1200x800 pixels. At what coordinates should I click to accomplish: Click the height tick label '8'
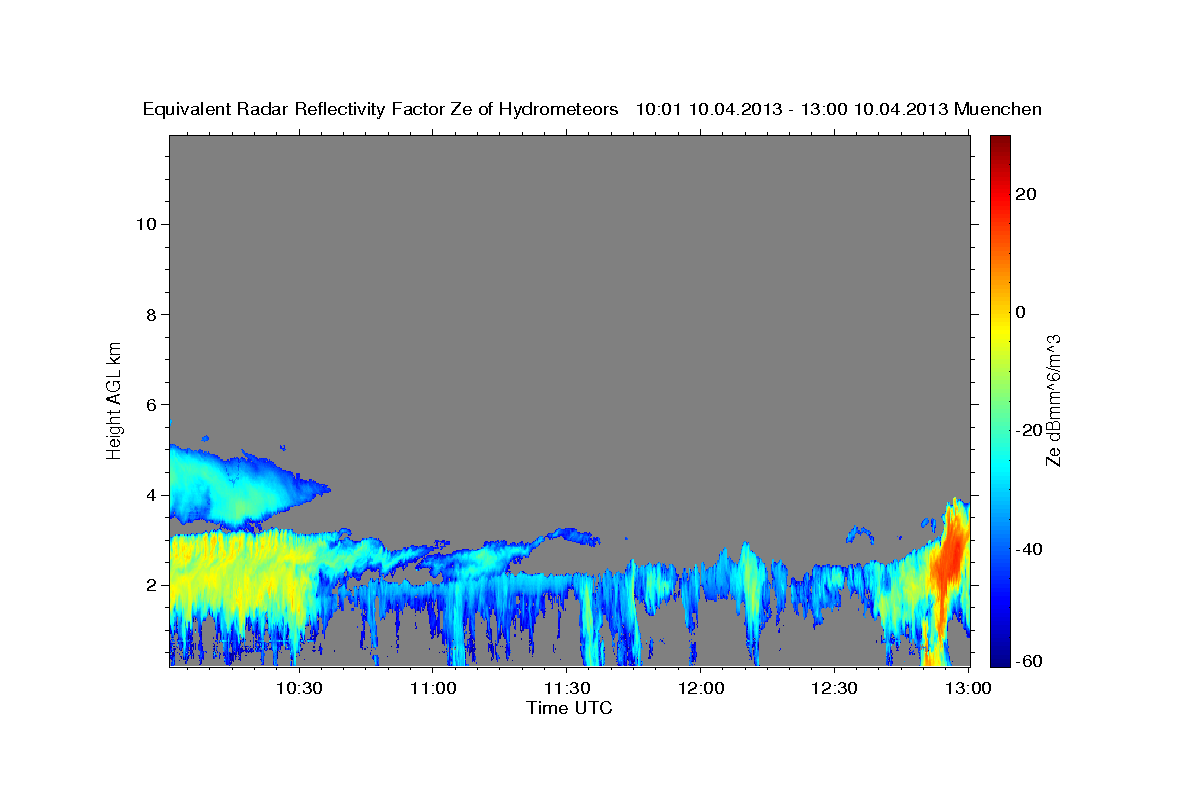(x=150, y=314)
